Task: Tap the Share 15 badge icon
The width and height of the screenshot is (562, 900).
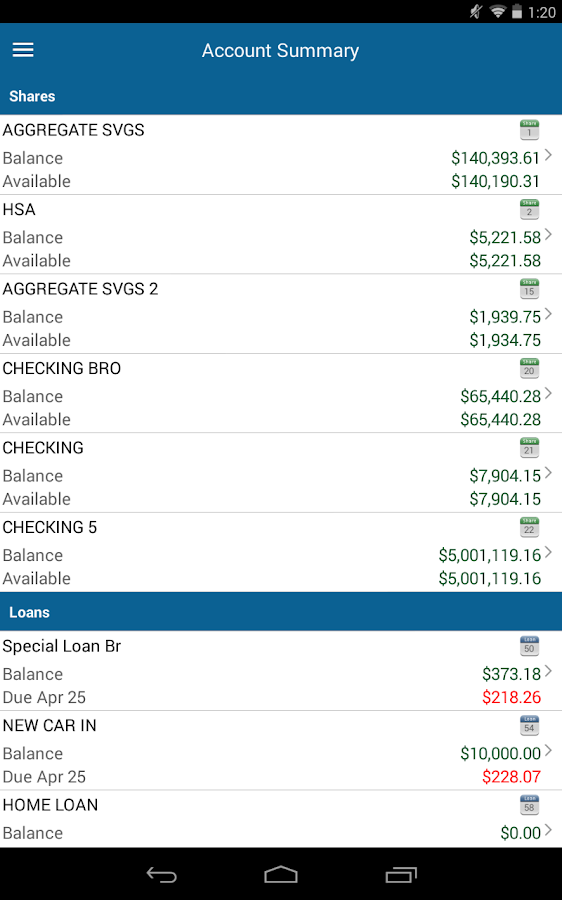Action: coord(529,289)
